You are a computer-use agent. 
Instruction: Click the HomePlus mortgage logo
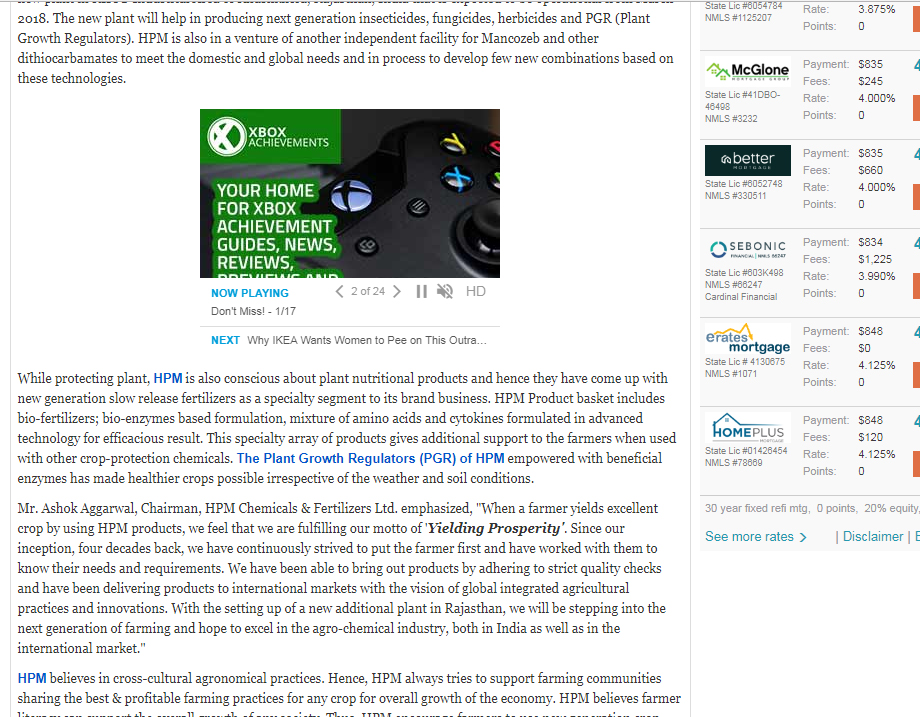pos(748,428)
